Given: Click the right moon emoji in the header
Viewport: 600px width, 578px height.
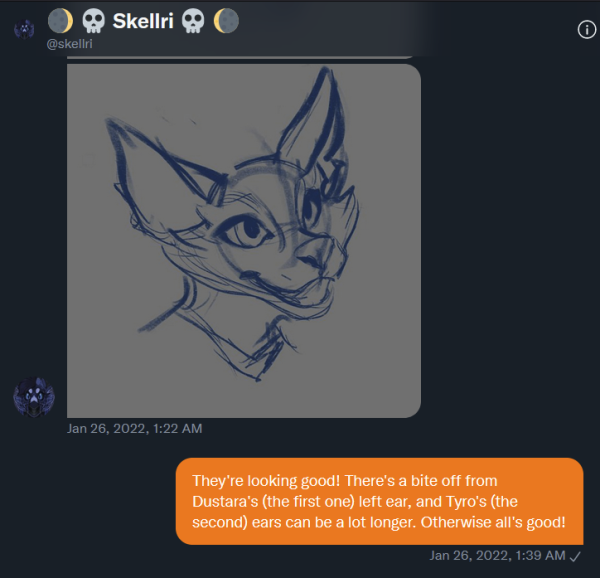Looking at the screenshot, I should pyautogui.click(x=226, y=21).
